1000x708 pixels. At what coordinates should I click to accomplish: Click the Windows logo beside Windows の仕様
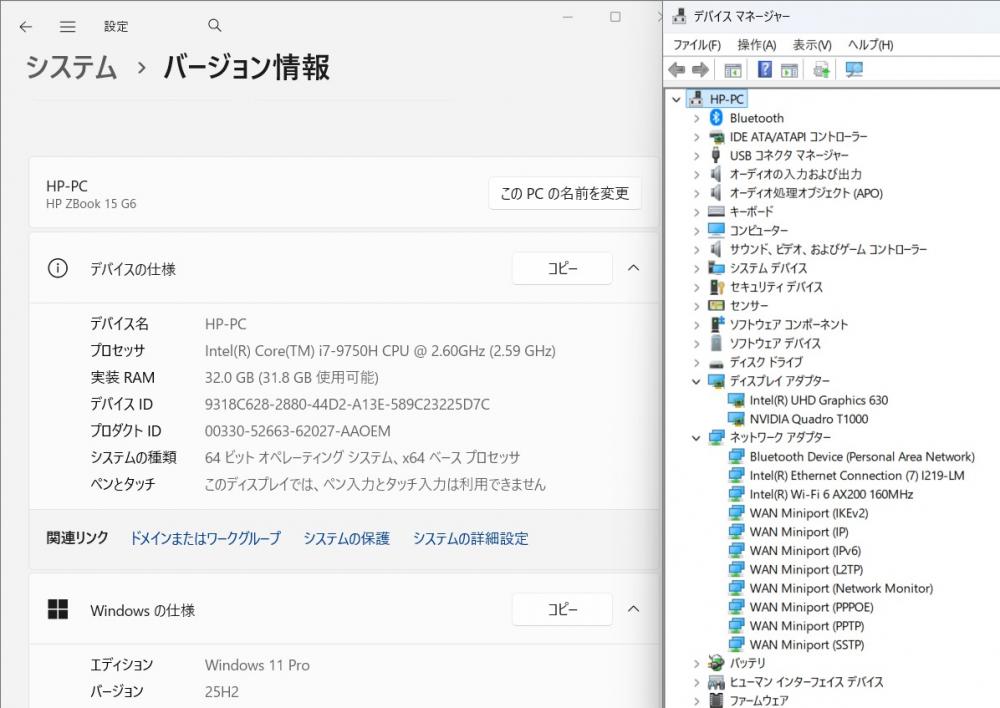point(57,609)
